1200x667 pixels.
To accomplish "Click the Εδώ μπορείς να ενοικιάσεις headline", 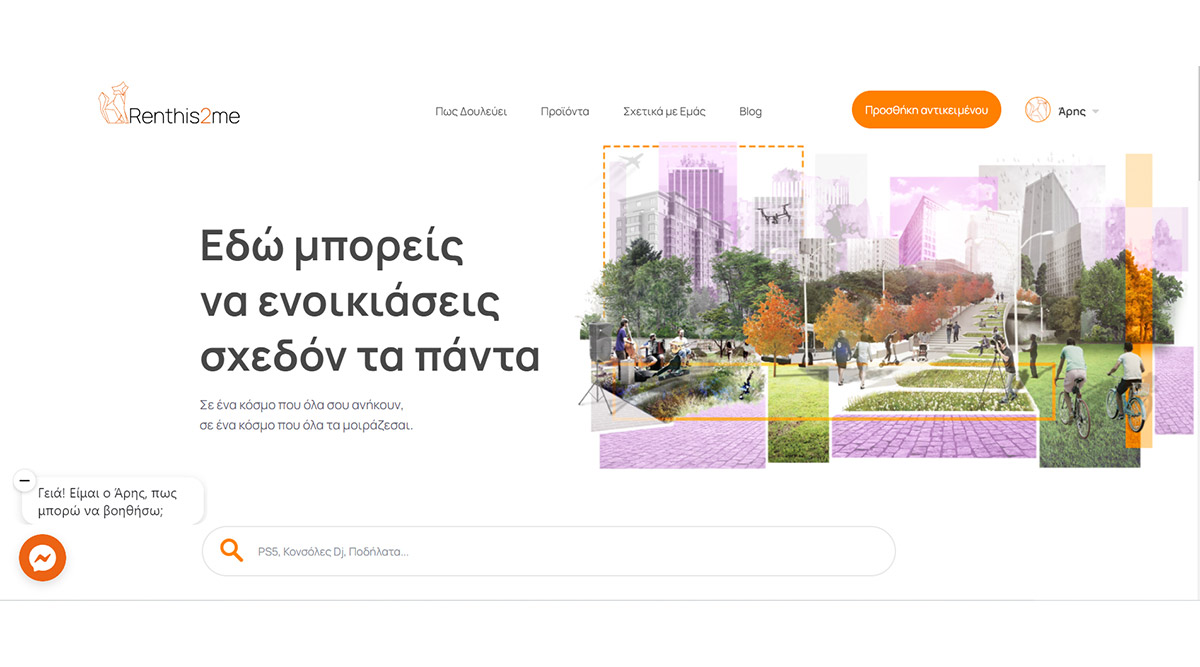I will click(369, 301).
